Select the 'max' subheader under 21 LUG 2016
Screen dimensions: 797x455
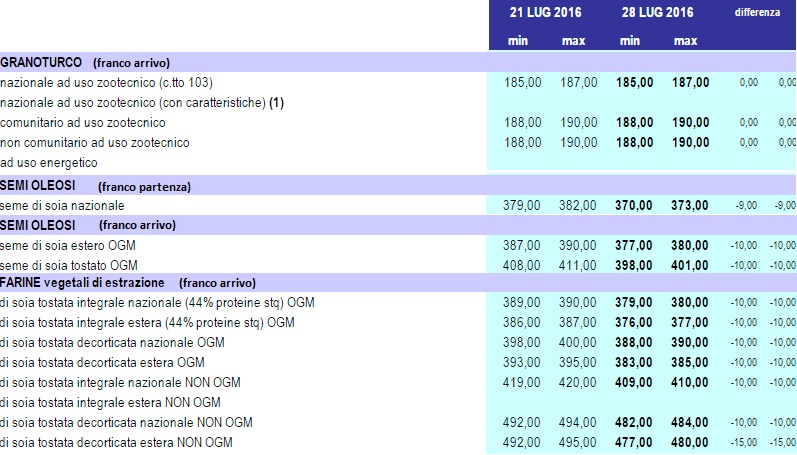coord(573,41)
